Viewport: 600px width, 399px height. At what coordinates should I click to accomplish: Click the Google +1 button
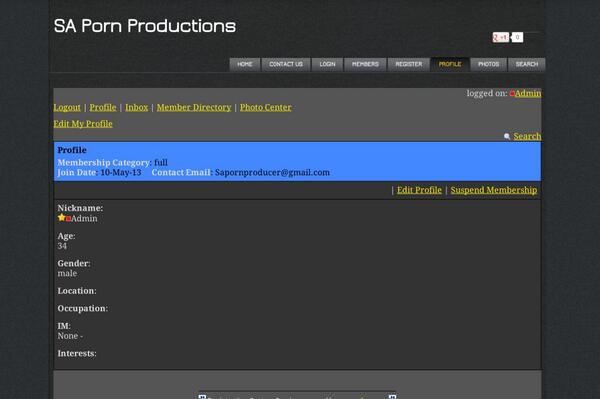point(501,37)
